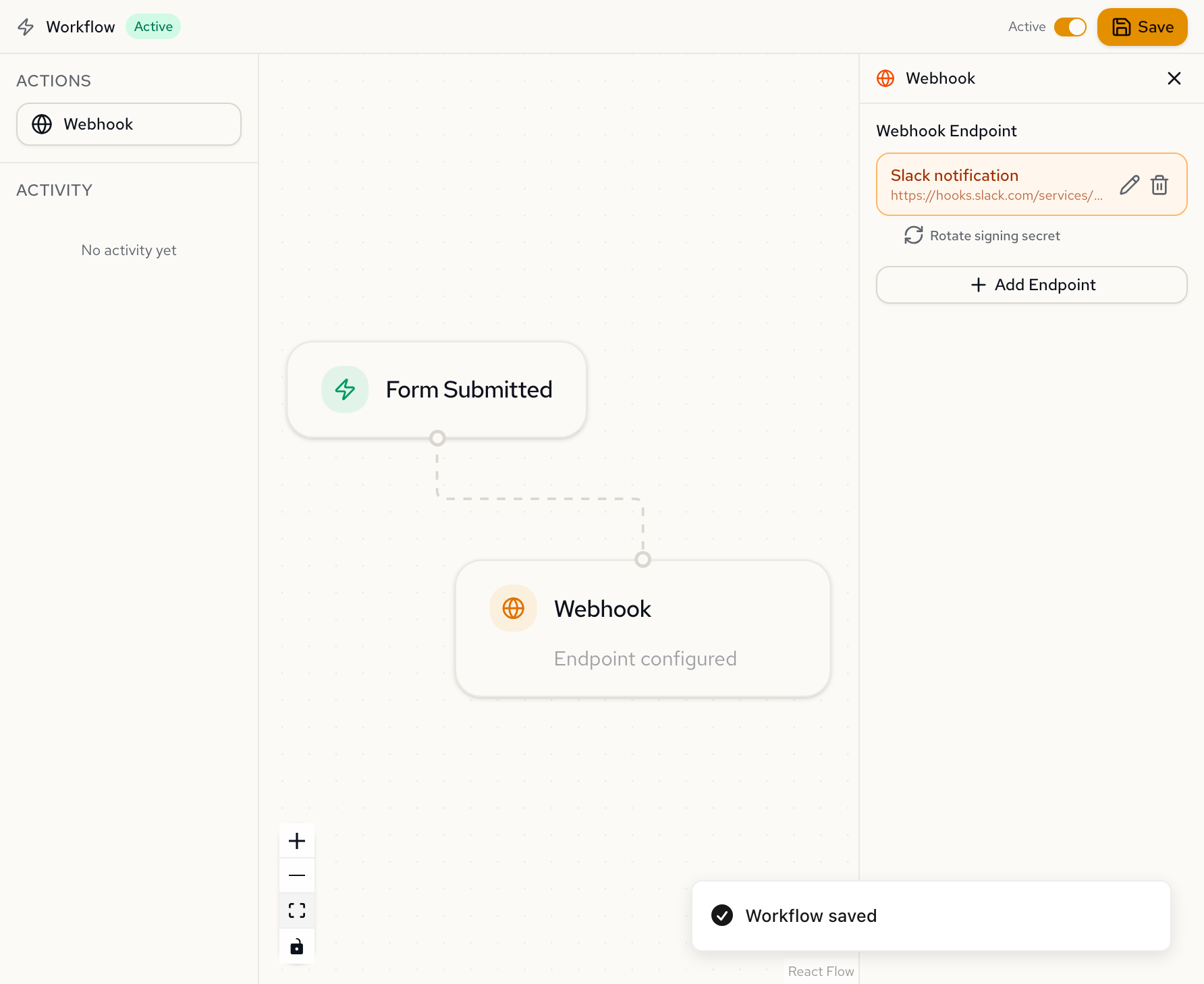1204x984 pixels.
Task: Click the lock toggle in canvas controls
Action: click(x=296, y=946)
